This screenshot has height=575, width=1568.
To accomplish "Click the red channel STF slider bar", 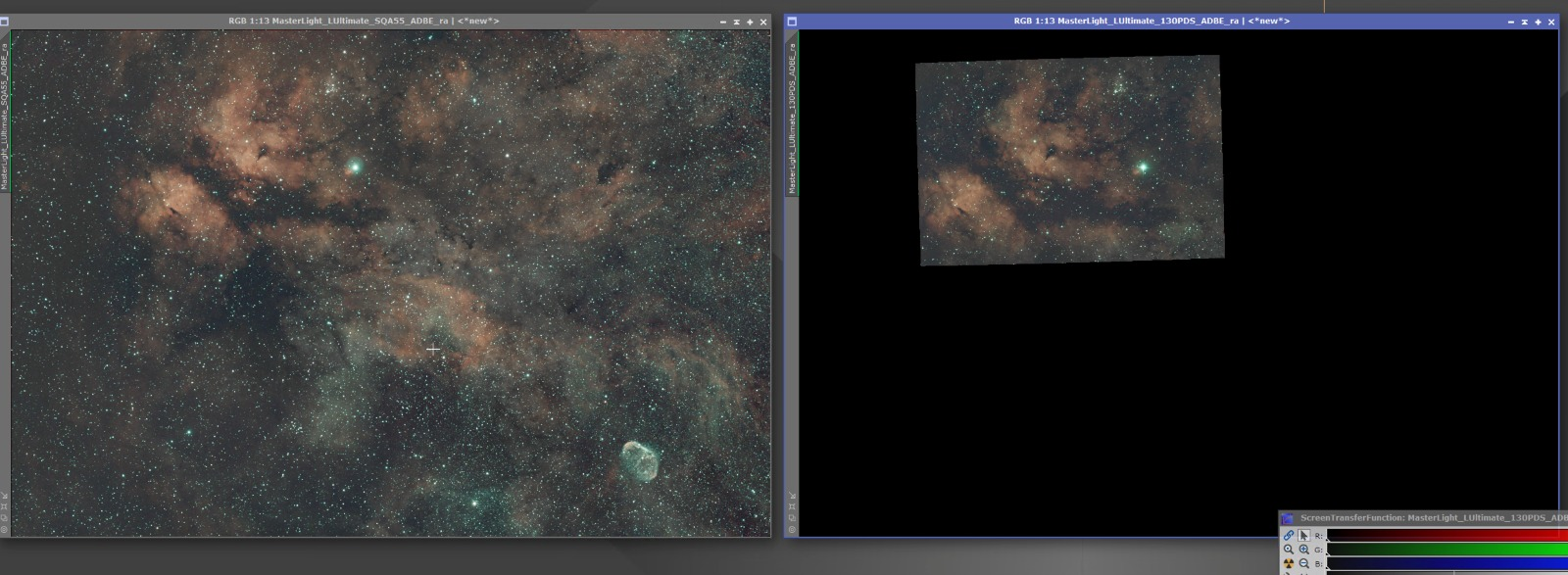I will 1446,535.
